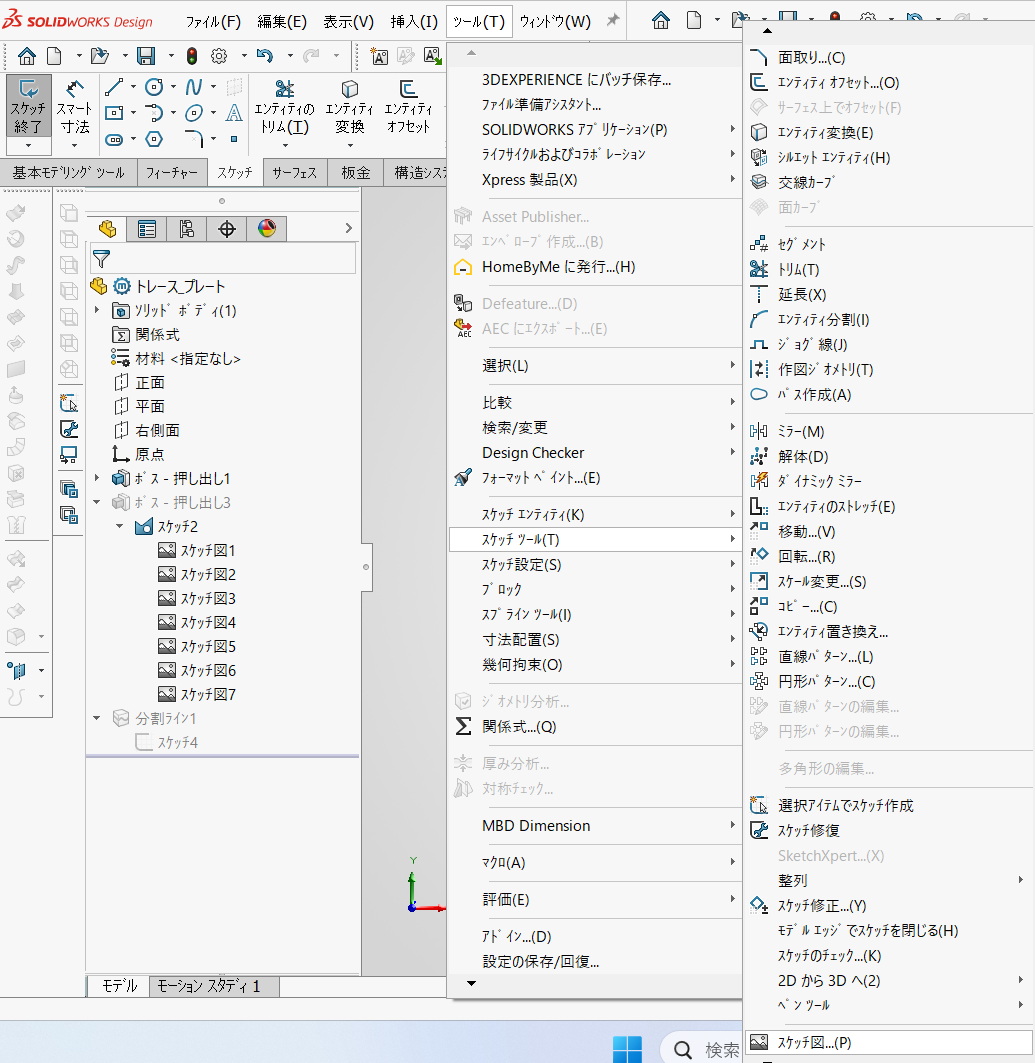Viewport: 1035px width, 1063px height.
Task: Choose 直線パターン...(L) in the submenu
Action: point(888,656)
